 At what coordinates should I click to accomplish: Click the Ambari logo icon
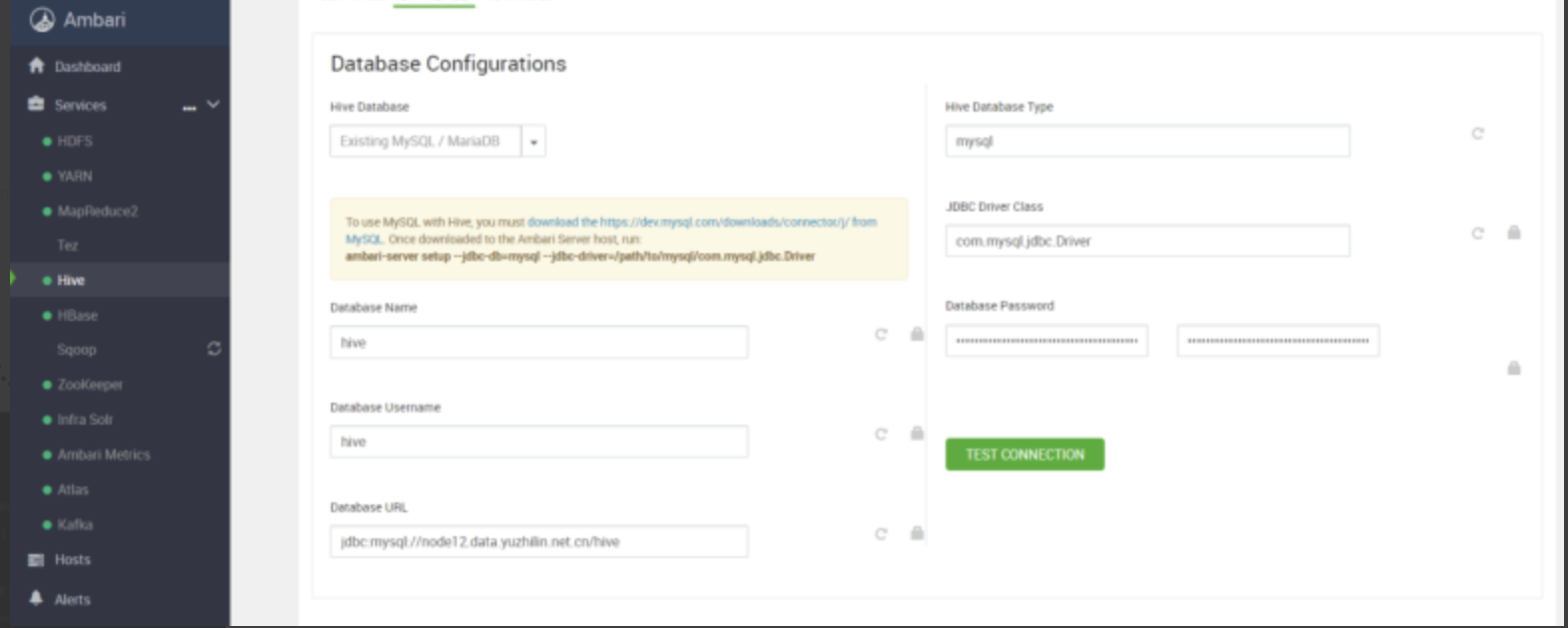click(x=42, y=19)
